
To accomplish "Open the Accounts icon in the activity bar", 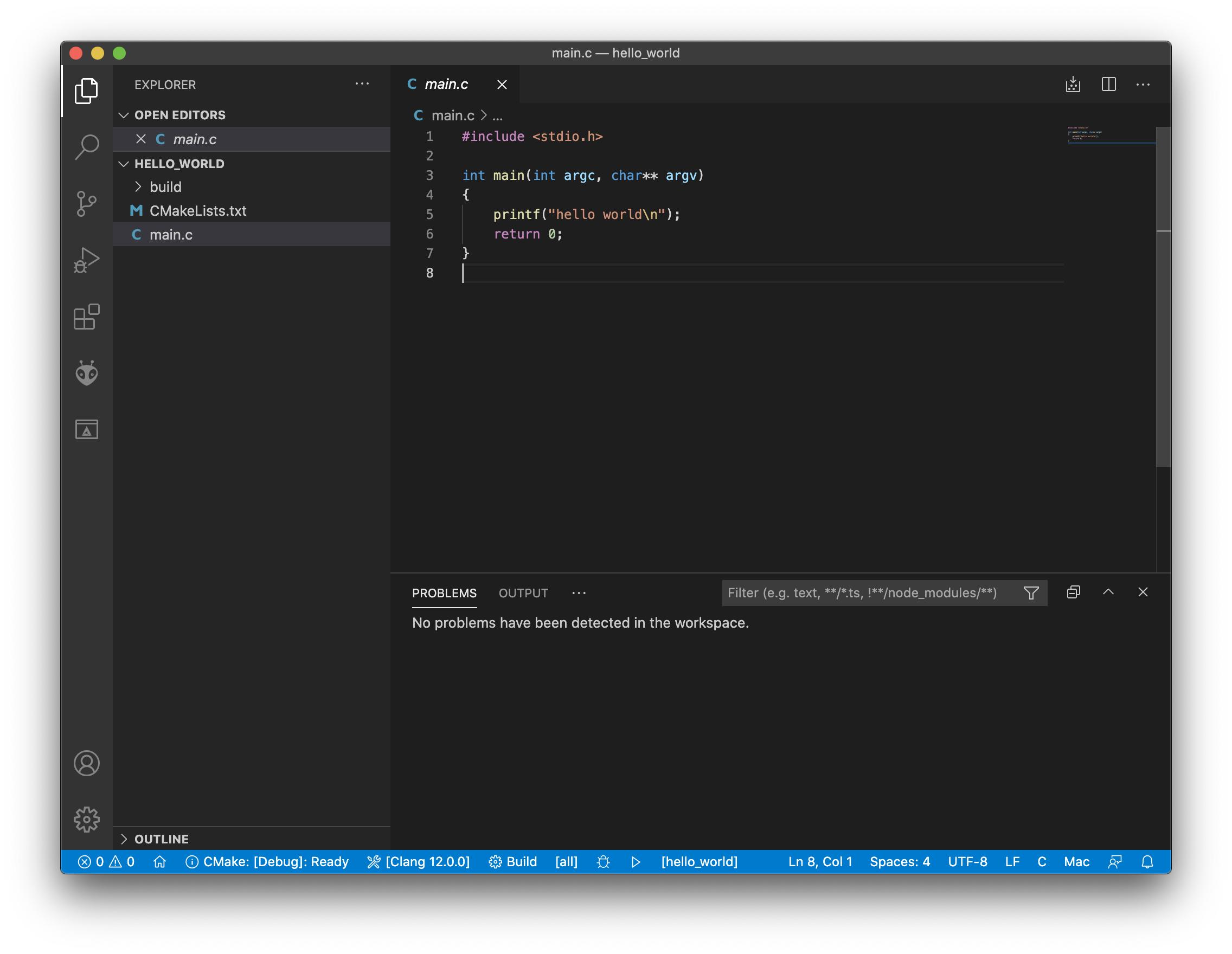I will (x=86, y=763).
